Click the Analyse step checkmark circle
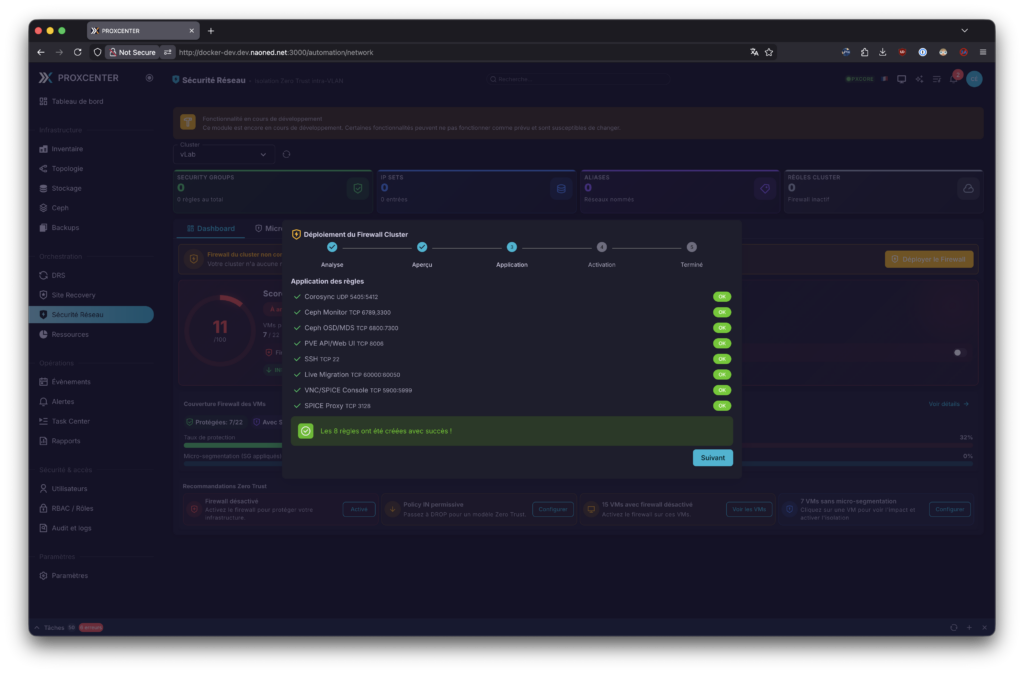This screenshot has height=674, width=1024. pyautogui.click(x=332, y=247)
